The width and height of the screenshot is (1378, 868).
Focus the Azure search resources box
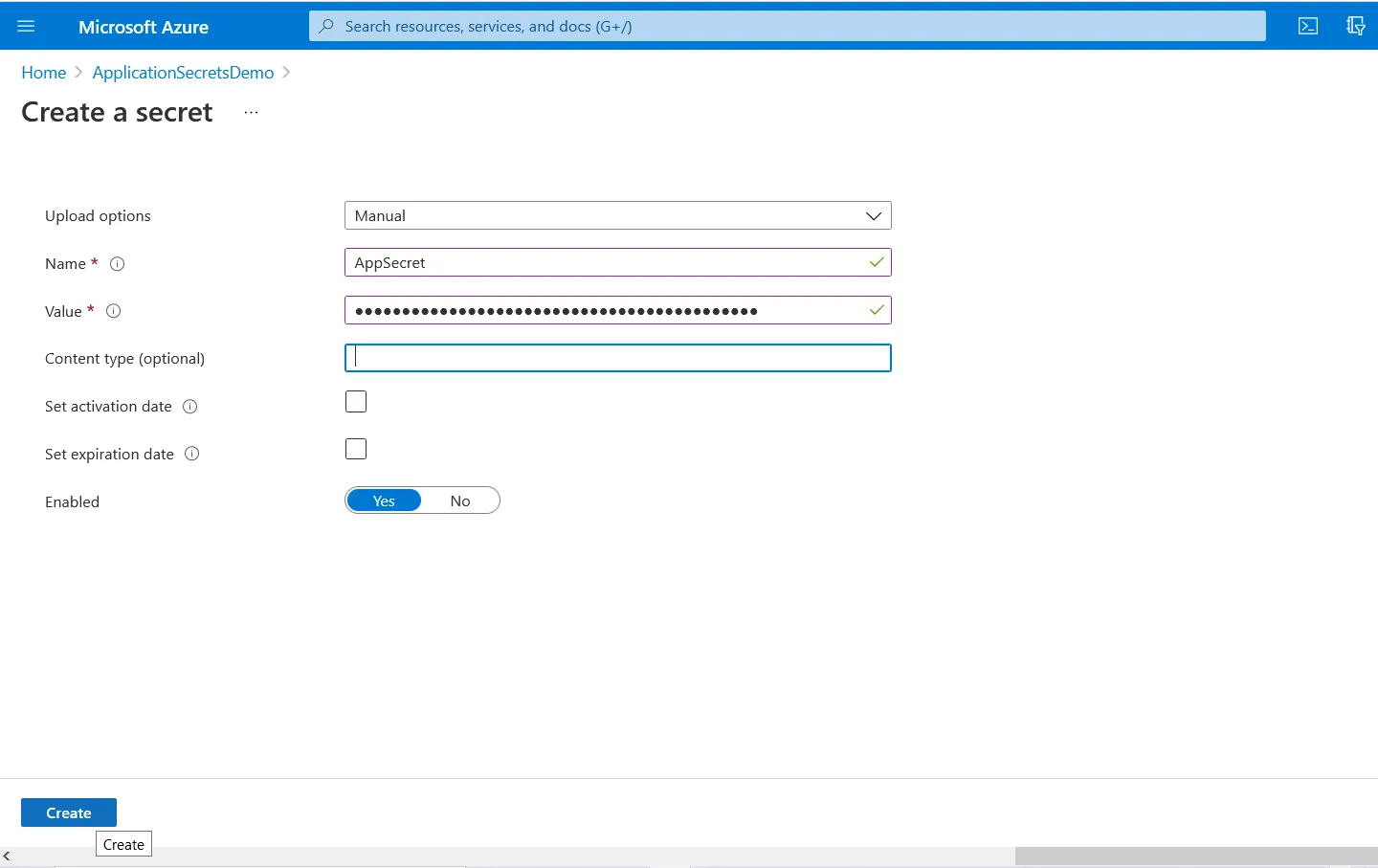point(787,27)
